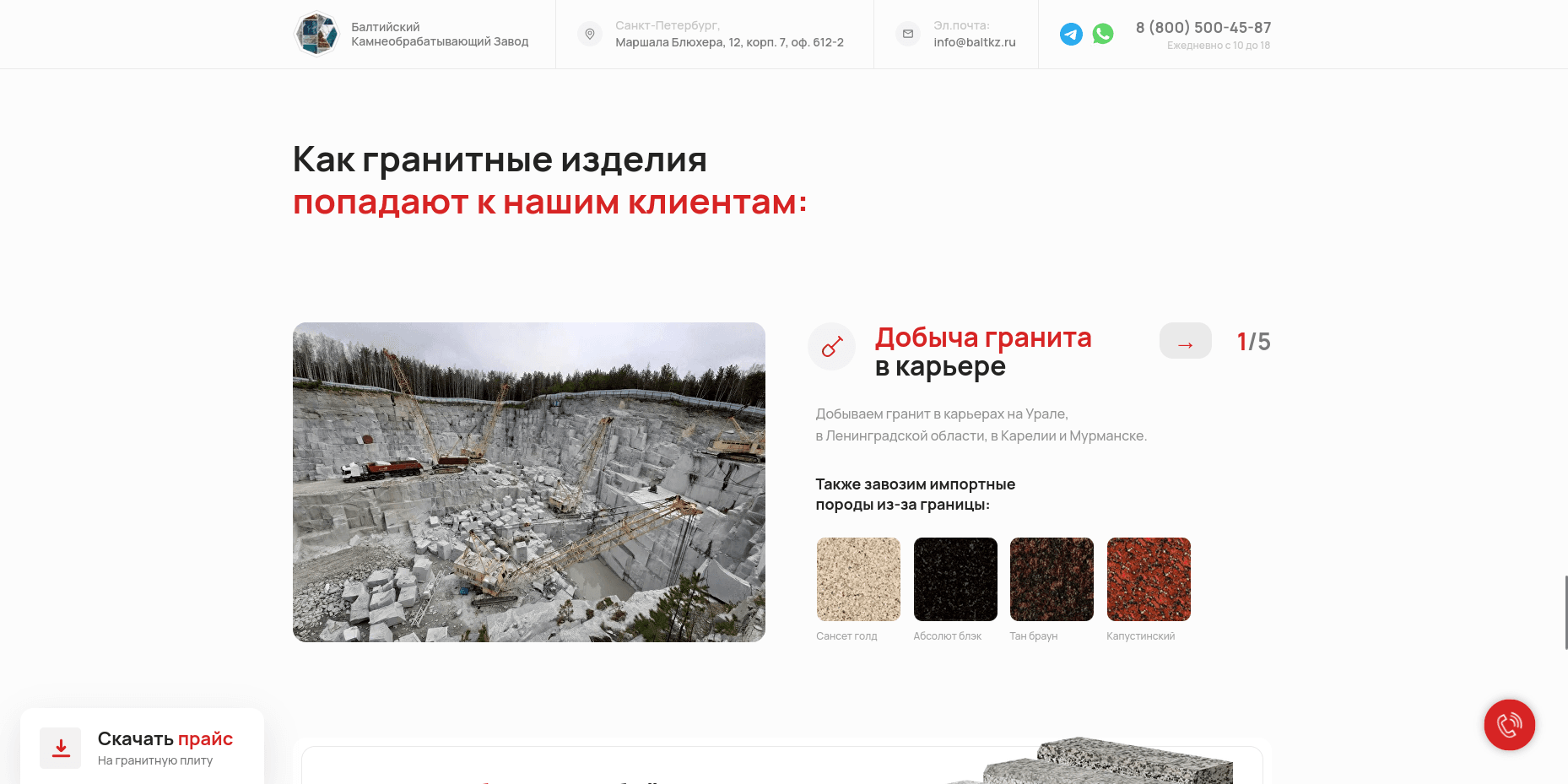Click the Балтийский Камнеобрабатывающий Завод name
1568x784 pixels.
[440, 34]
